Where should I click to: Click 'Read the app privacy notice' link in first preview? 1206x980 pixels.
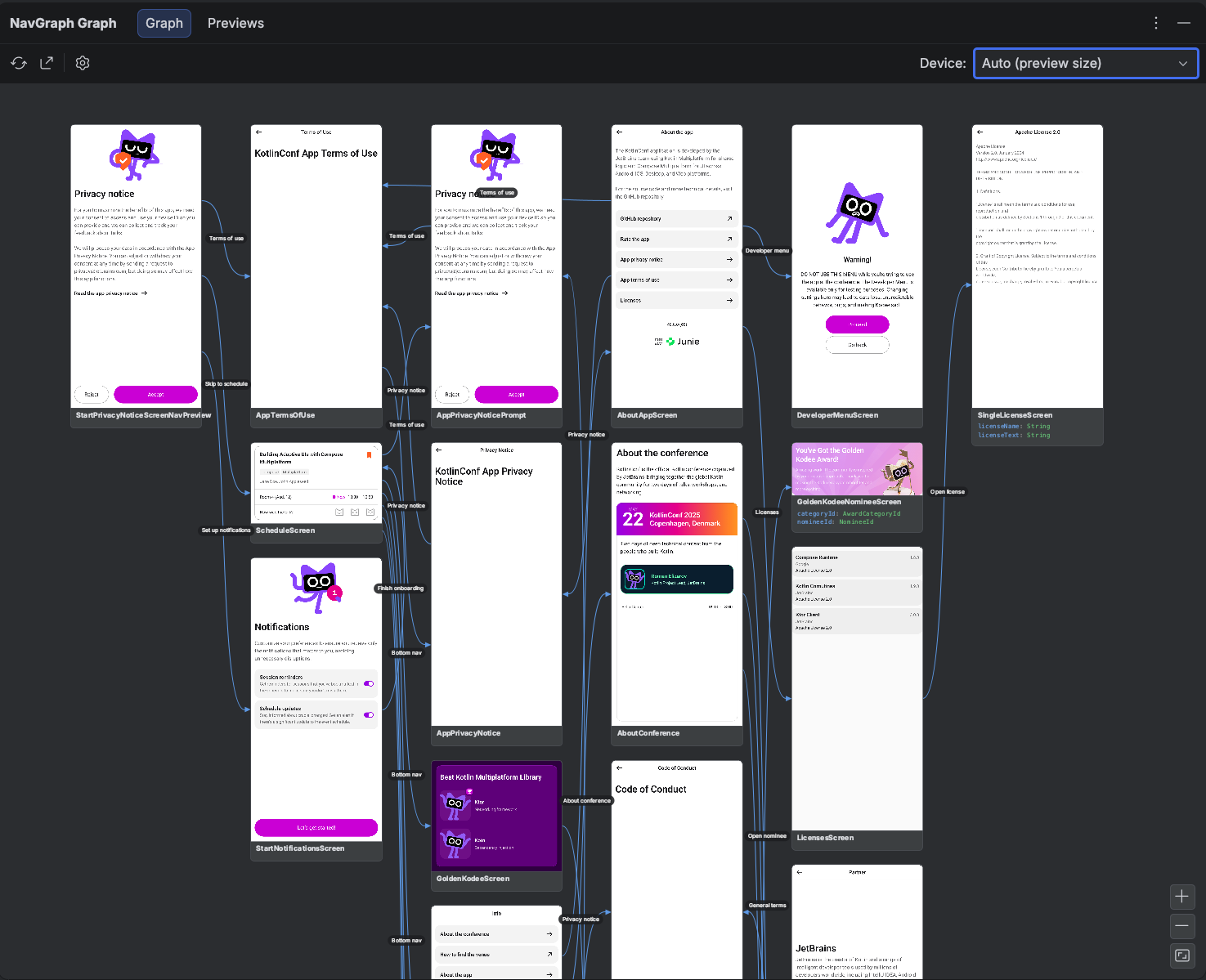pyautogui.click(x=110, y=293)
